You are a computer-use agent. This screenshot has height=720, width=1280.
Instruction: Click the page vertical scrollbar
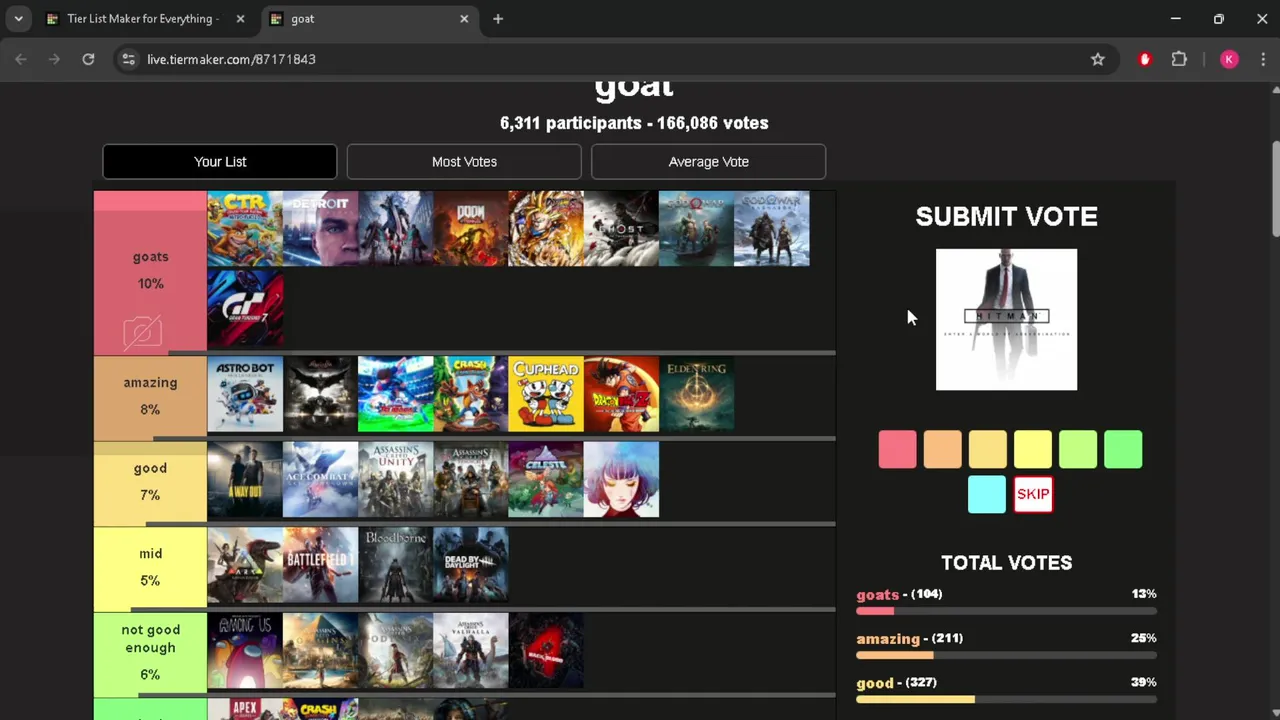(1274, 190)
